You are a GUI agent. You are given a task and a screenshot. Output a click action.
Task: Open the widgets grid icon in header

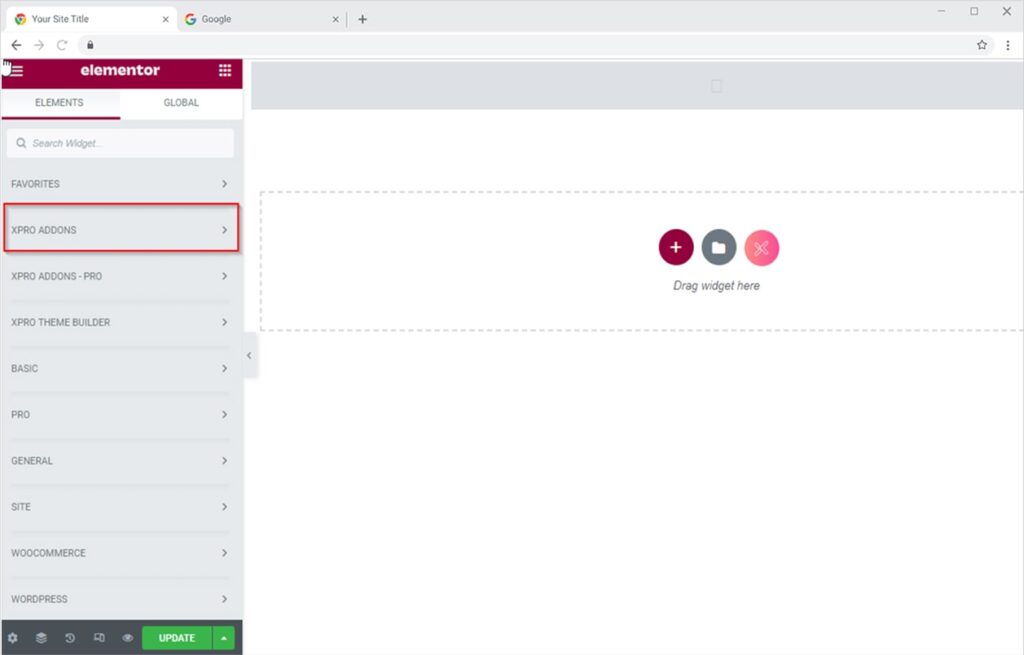point(225,70)
